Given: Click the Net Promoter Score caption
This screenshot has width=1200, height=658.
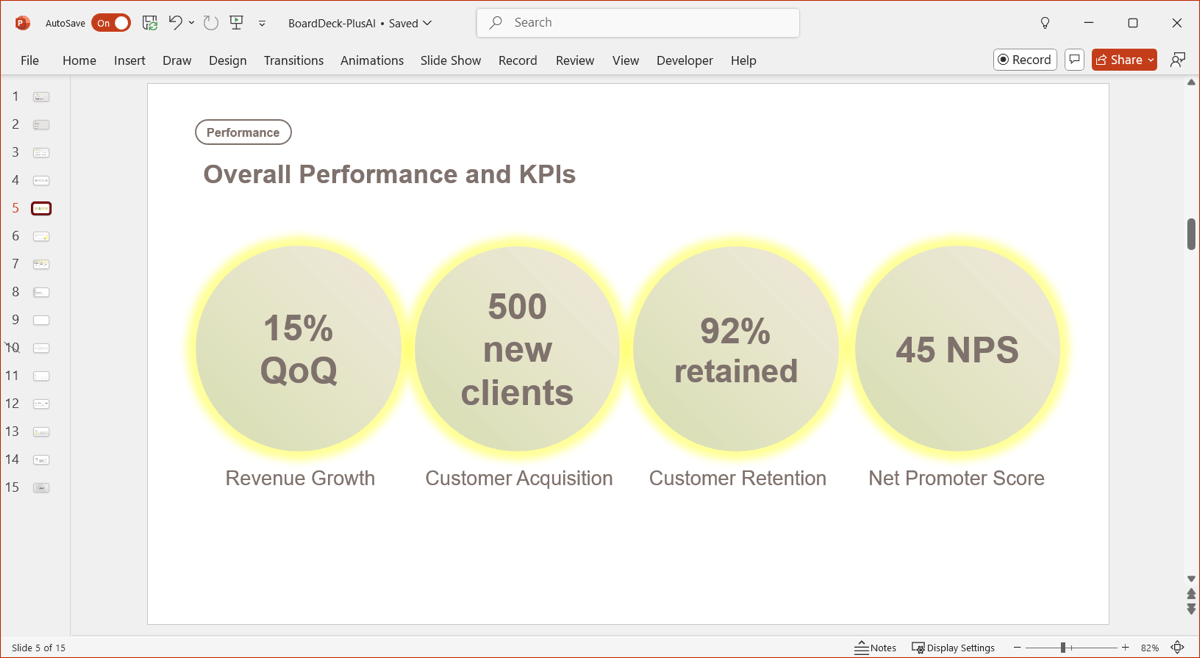Looking at the screenshot, I should [x=956, y=478].
